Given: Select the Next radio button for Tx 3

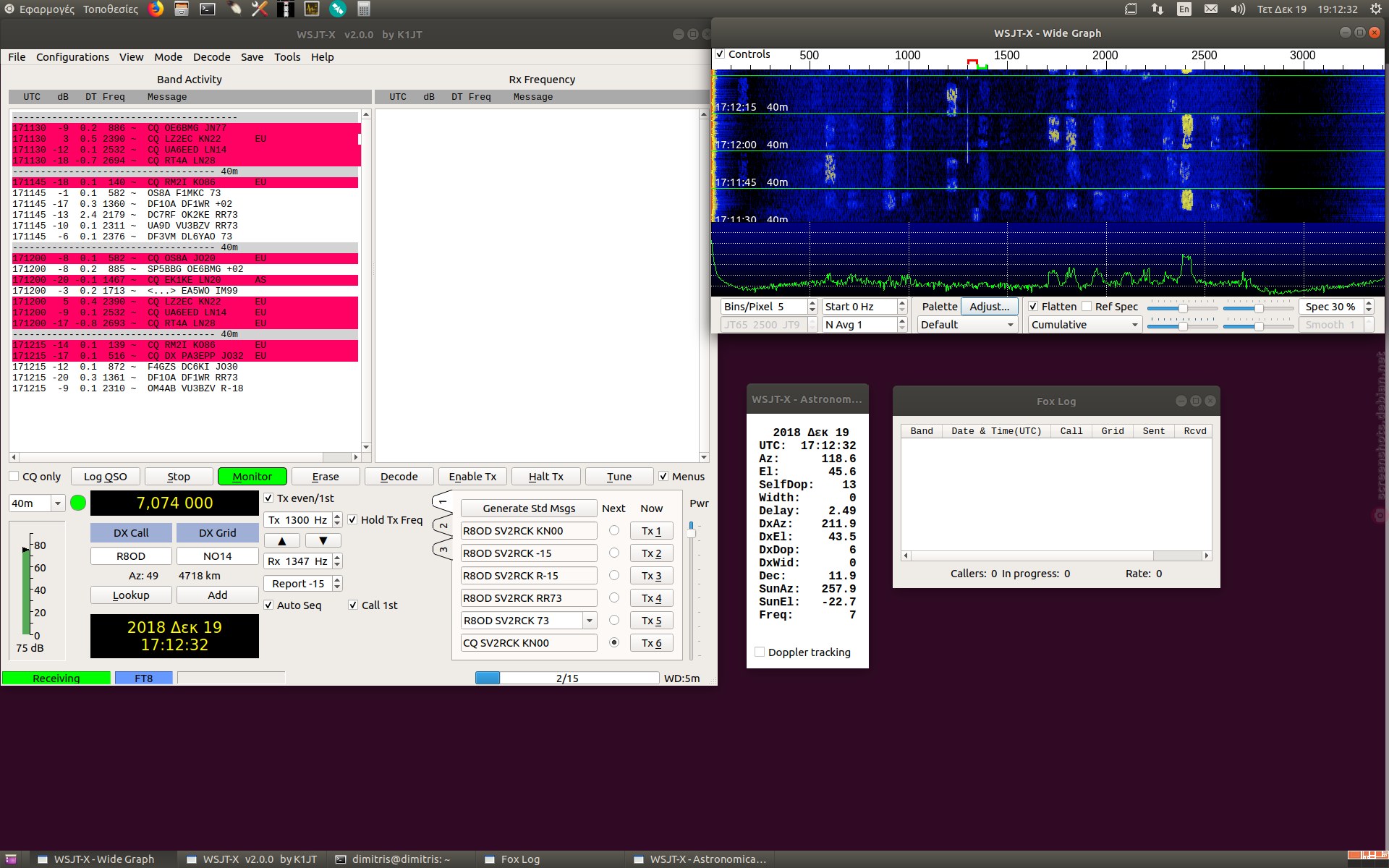Looking at the screenshot, I should [x=614, y=575].
